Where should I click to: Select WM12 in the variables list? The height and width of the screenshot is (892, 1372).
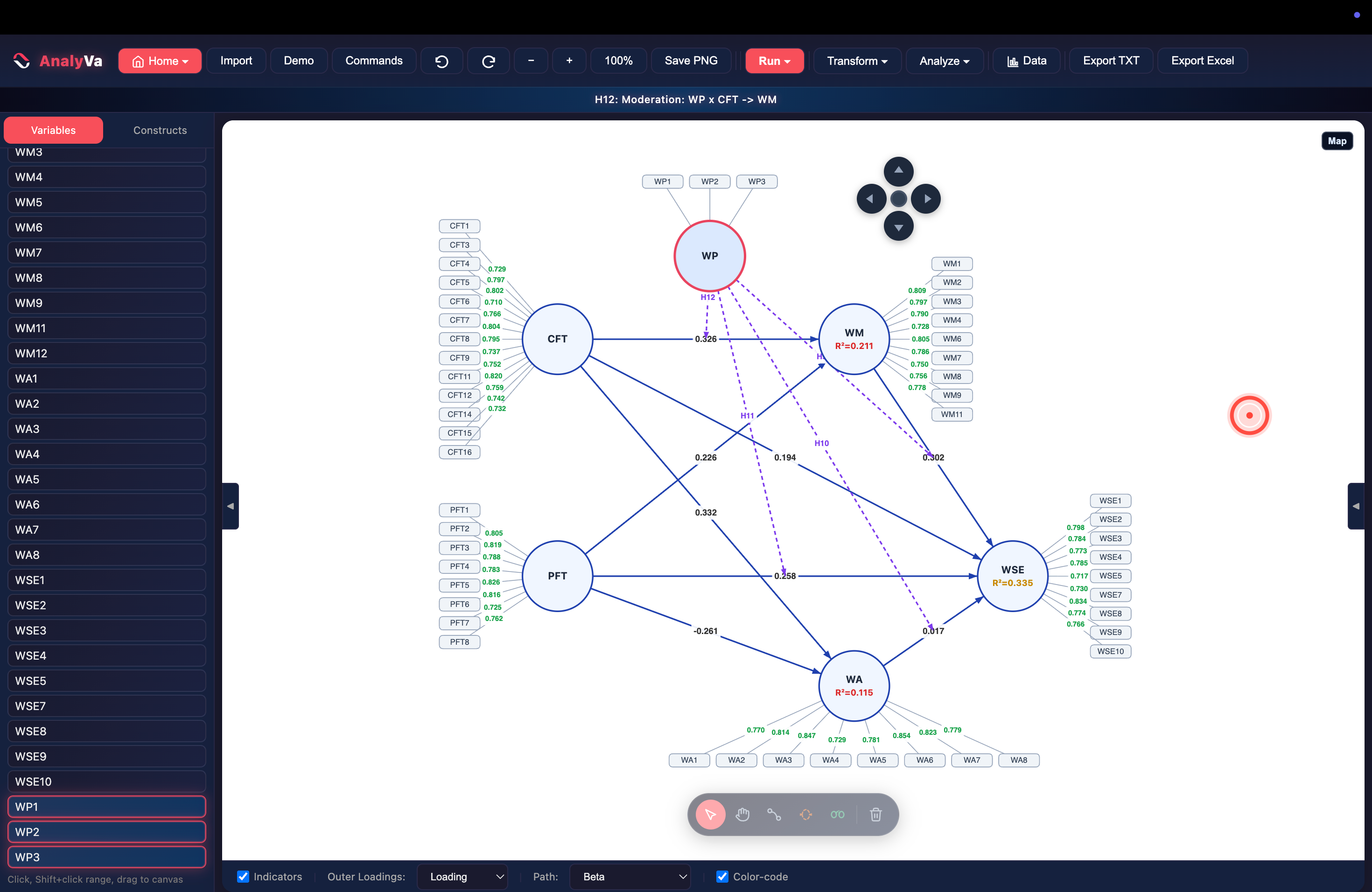point(107,353)
